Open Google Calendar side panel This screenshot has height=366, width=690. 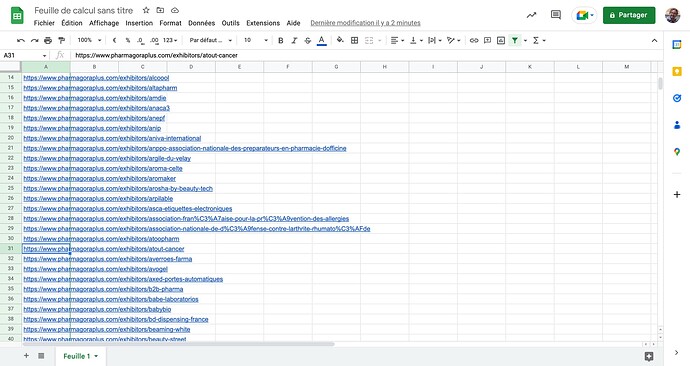[677, 44]
